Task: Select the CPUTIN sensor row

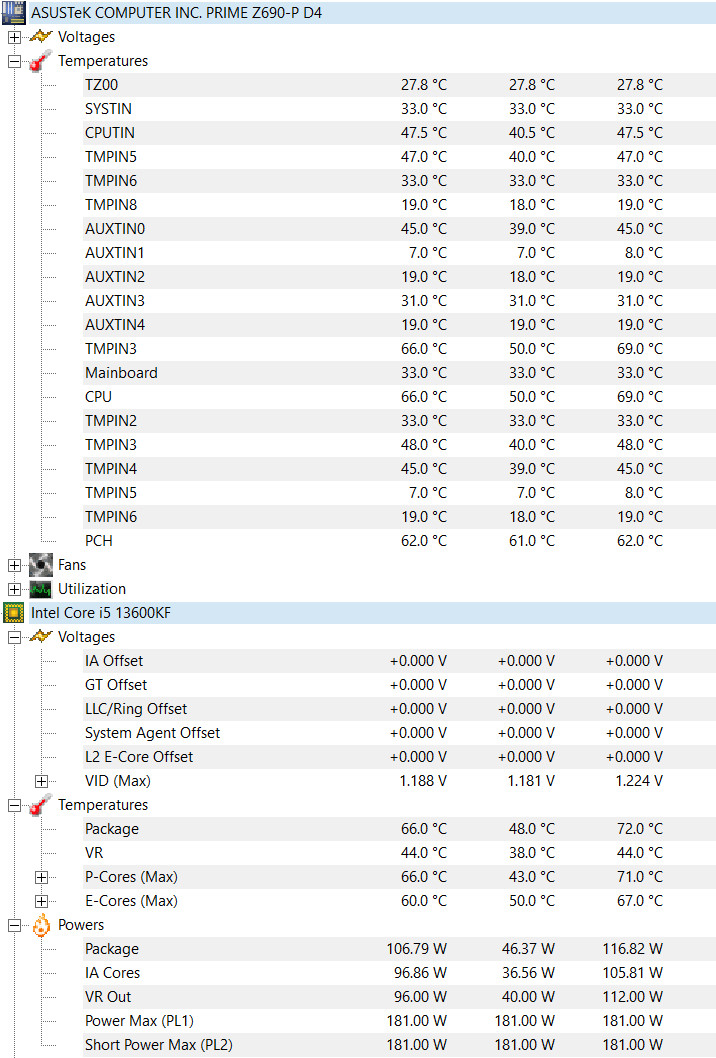Action: [x=399, y=133]
